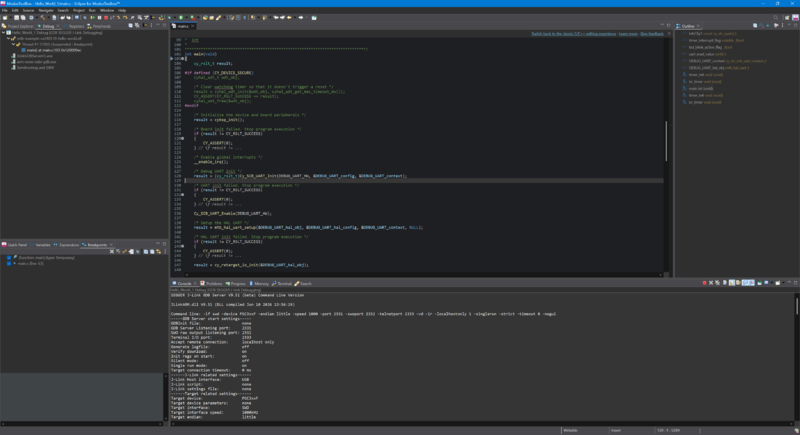The width and height of the screenshot is (800, 435).
Task: Click the Open Perspective icon at top right
Action: click(x=787, y=17)
